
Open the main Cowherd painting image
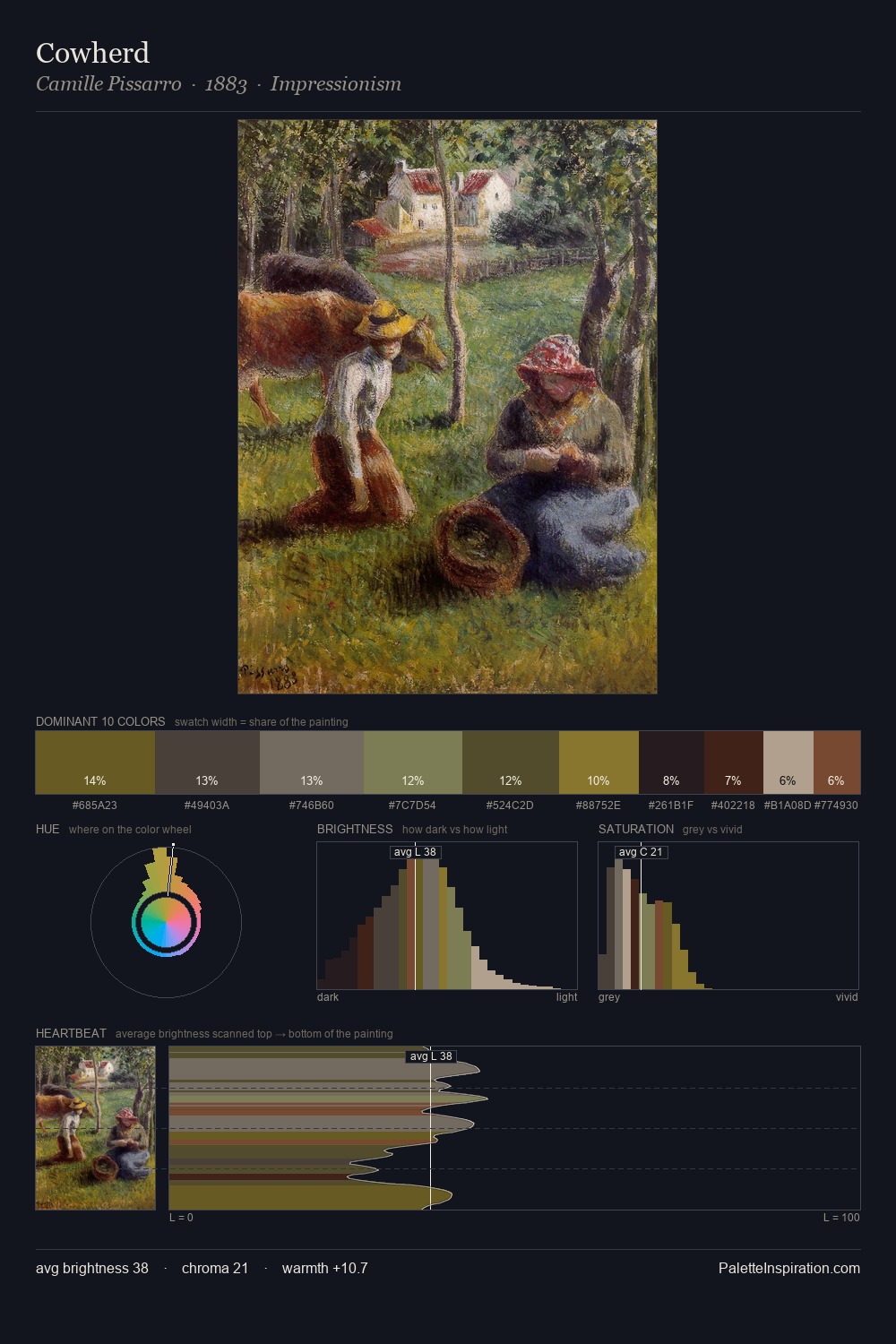447,407
